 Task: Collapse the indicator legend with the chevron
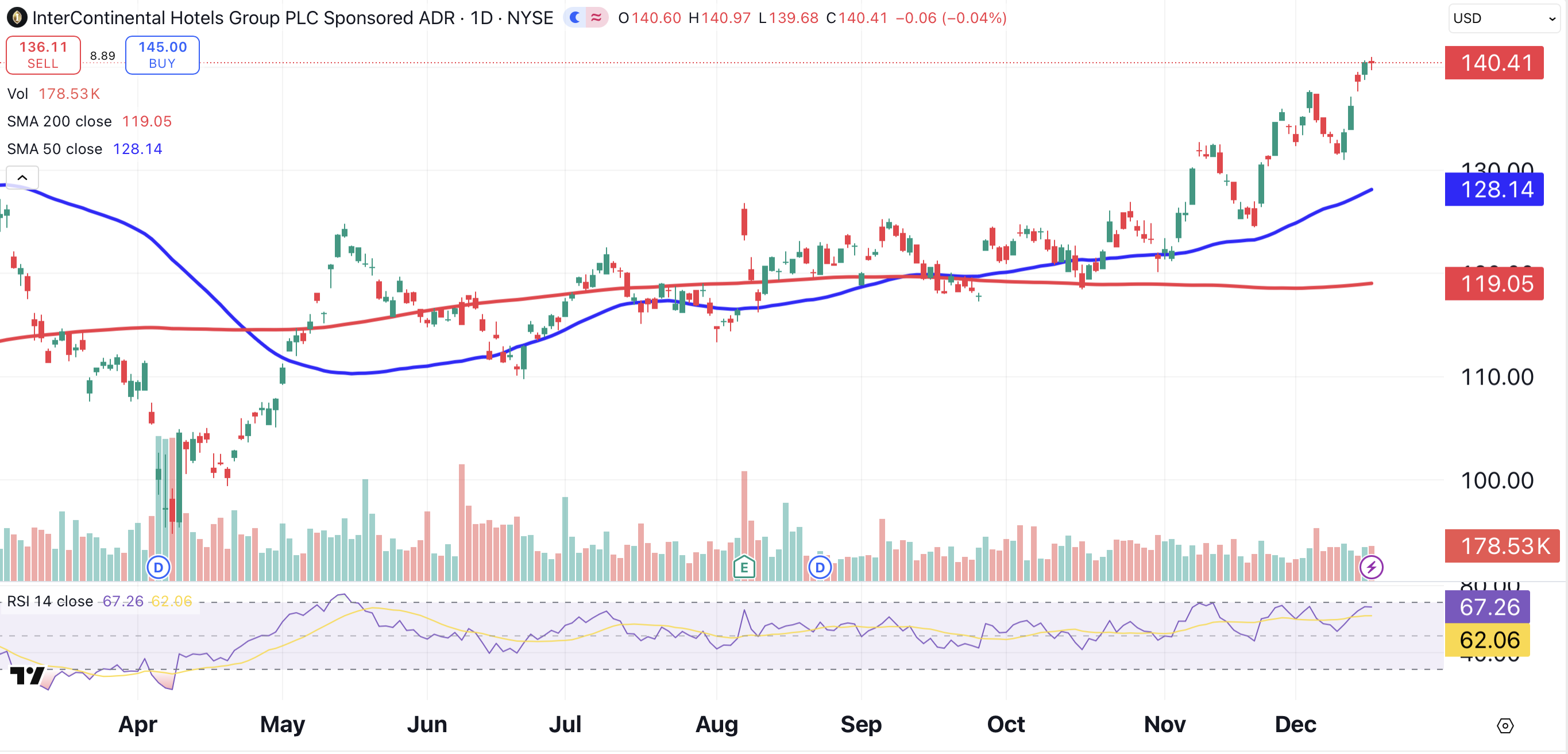tap(22, 178)
